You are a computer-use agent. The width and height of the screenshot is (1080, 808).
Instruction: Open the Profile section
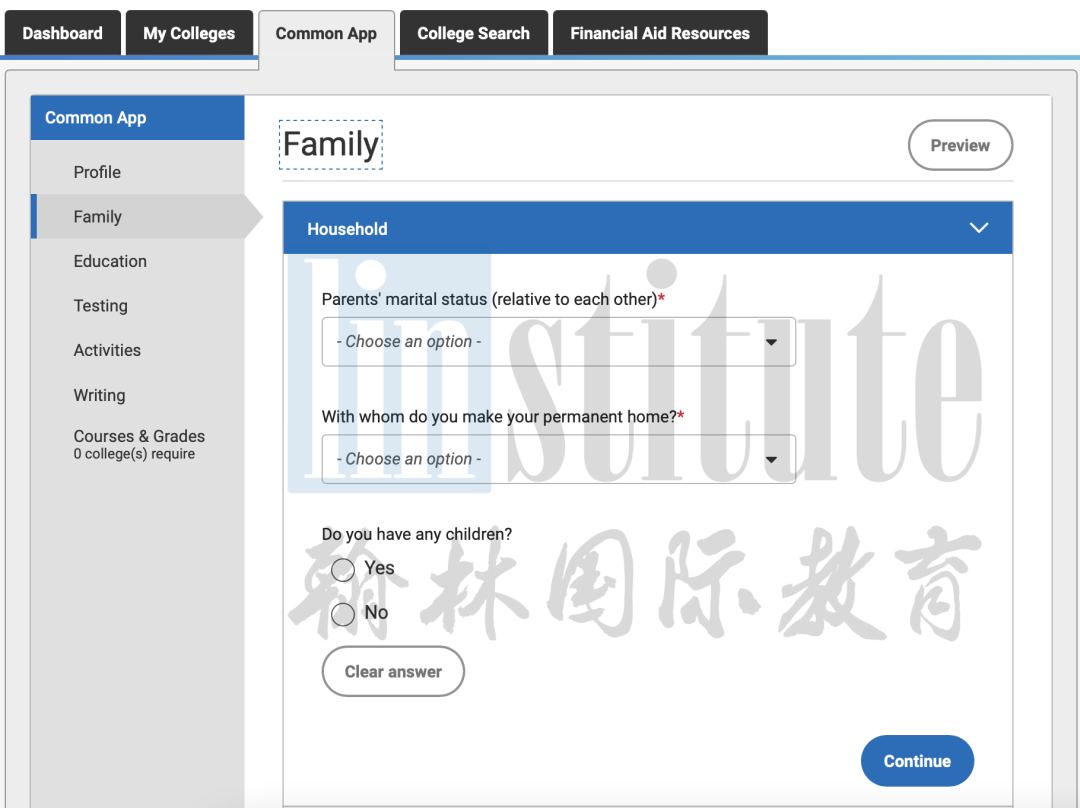tap(97, 172)
